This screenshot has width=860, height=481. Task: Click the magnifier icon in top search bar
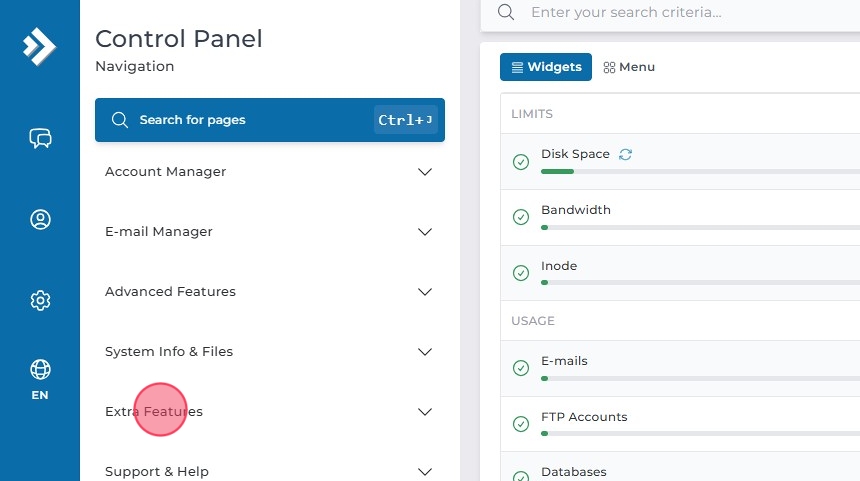click(x=506, y=13)
